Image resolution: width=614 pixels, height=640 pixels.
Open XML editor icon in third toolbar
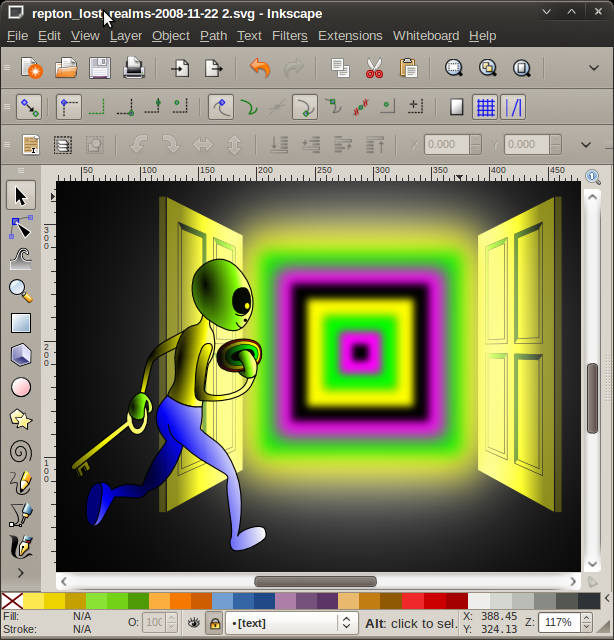coord(31,144)
